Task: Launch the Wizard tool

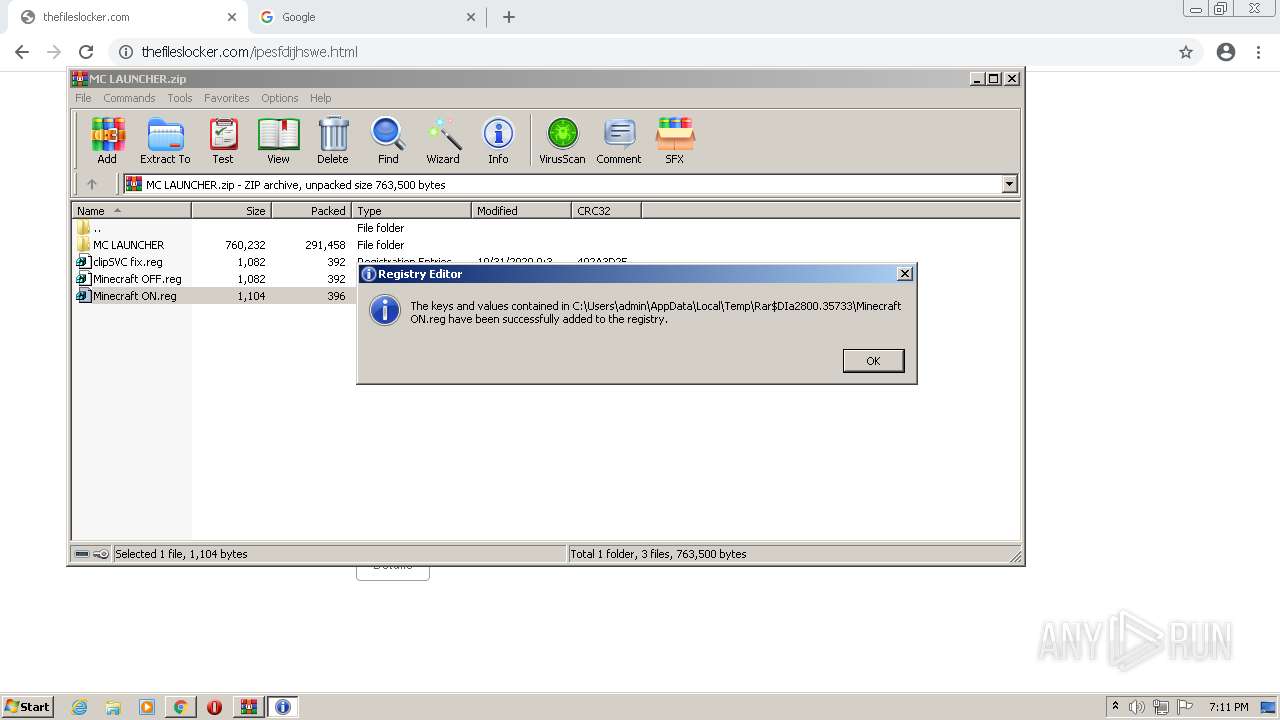Action: pos(443,140)
